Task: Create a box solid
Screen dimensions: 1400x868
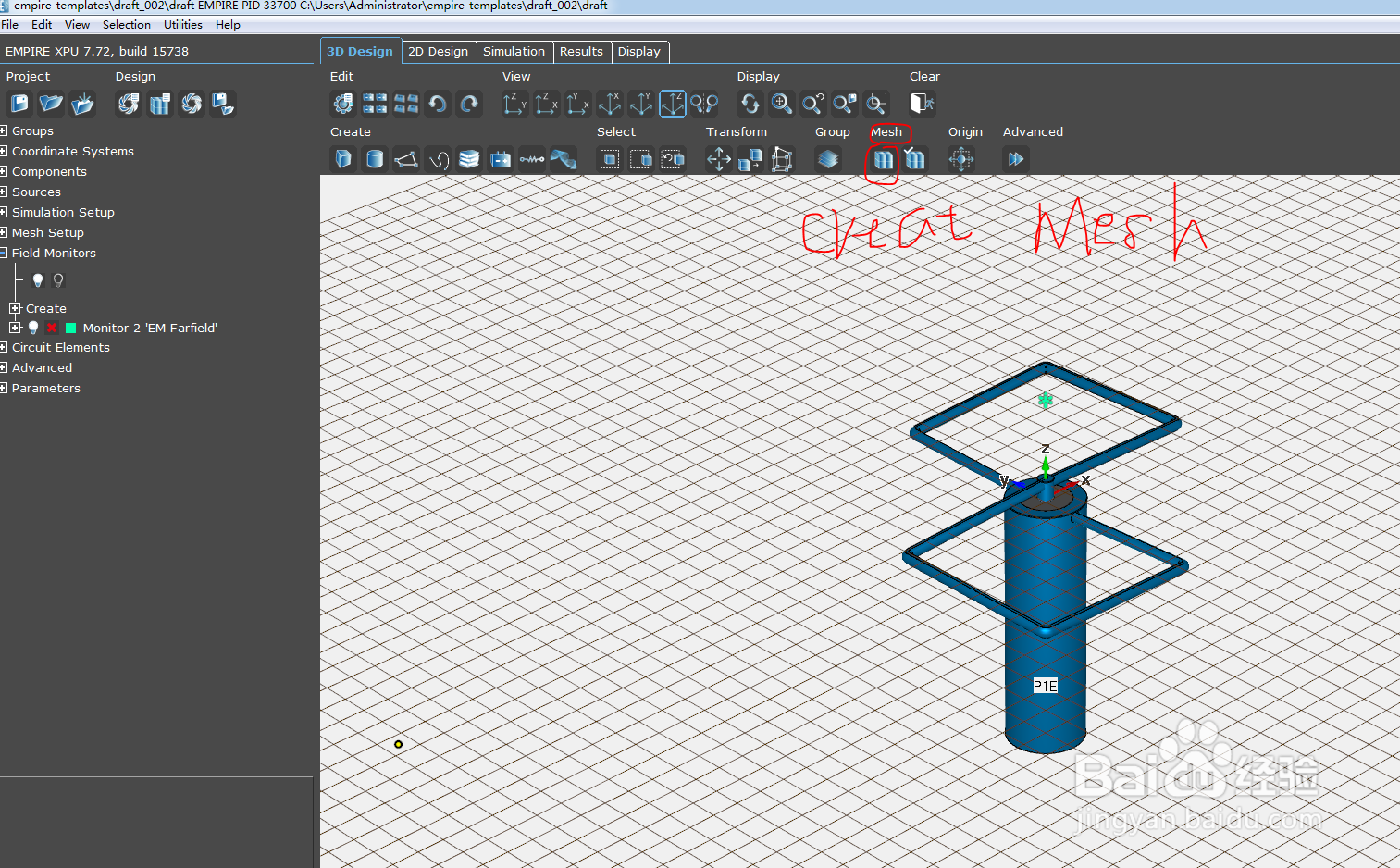Action: (x=343, y=159)
